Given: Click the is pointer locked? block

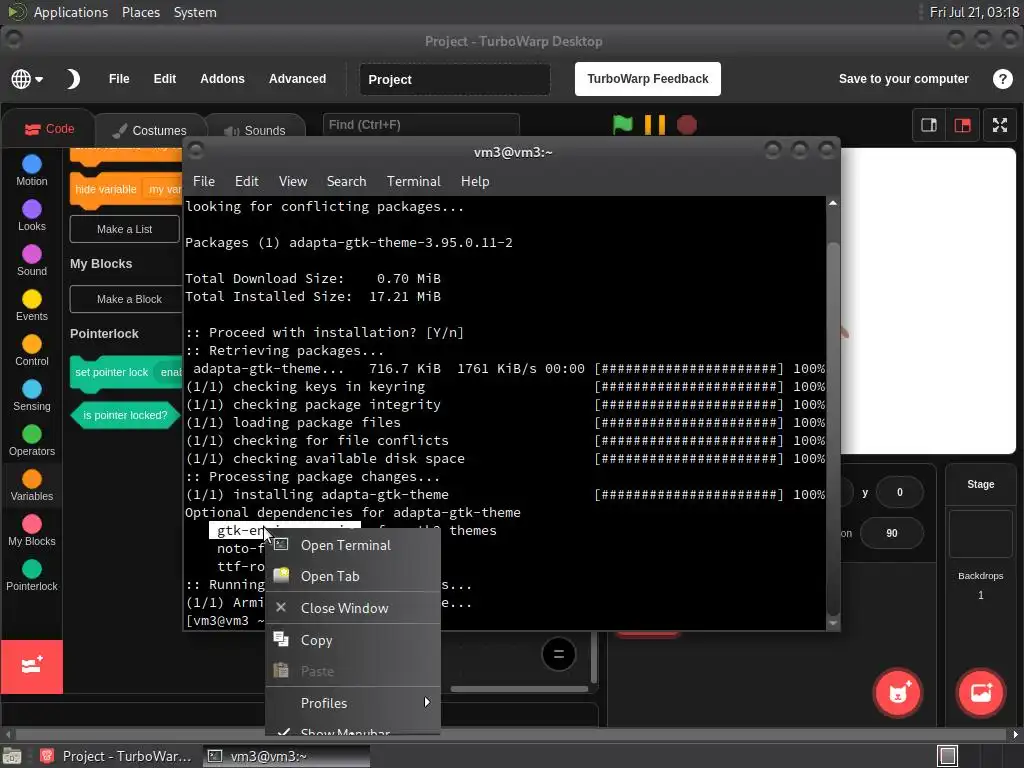Looking at the screenshot, I should pyautogui.click(x=125, y=415).
